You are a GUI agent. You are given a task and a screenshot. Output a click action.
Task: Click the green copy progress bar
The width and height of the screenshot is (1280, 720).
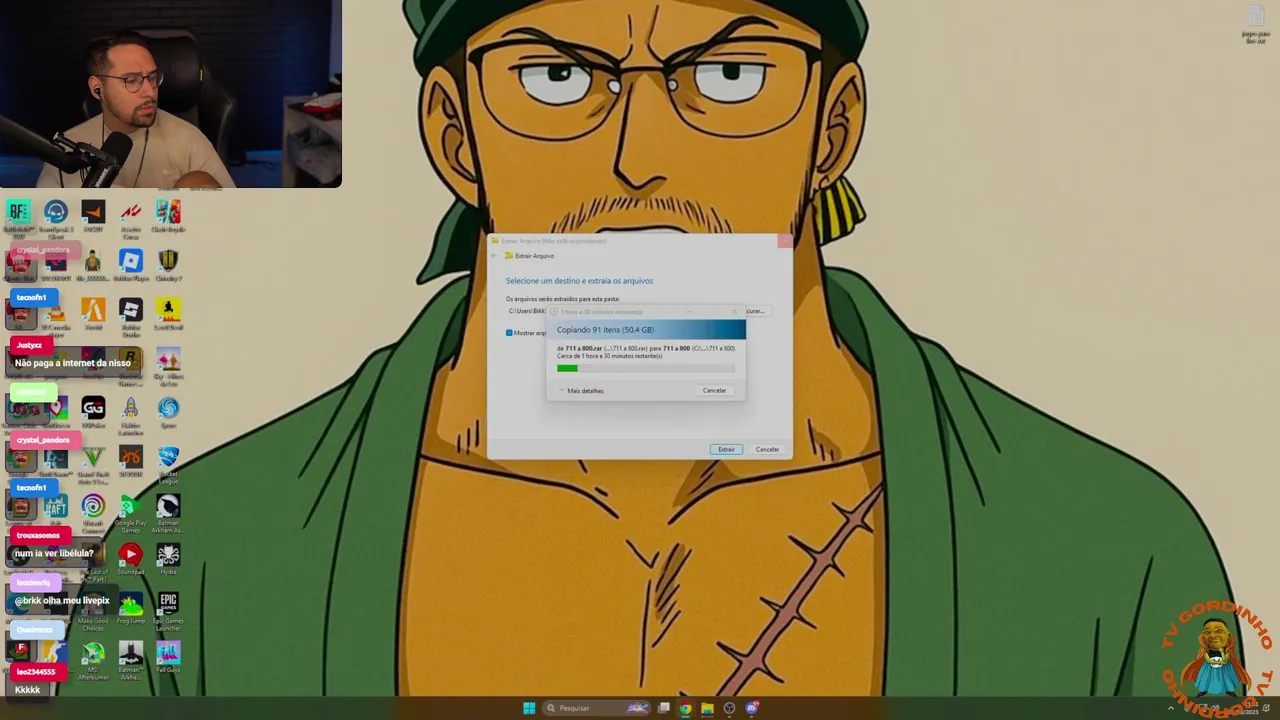645,368
